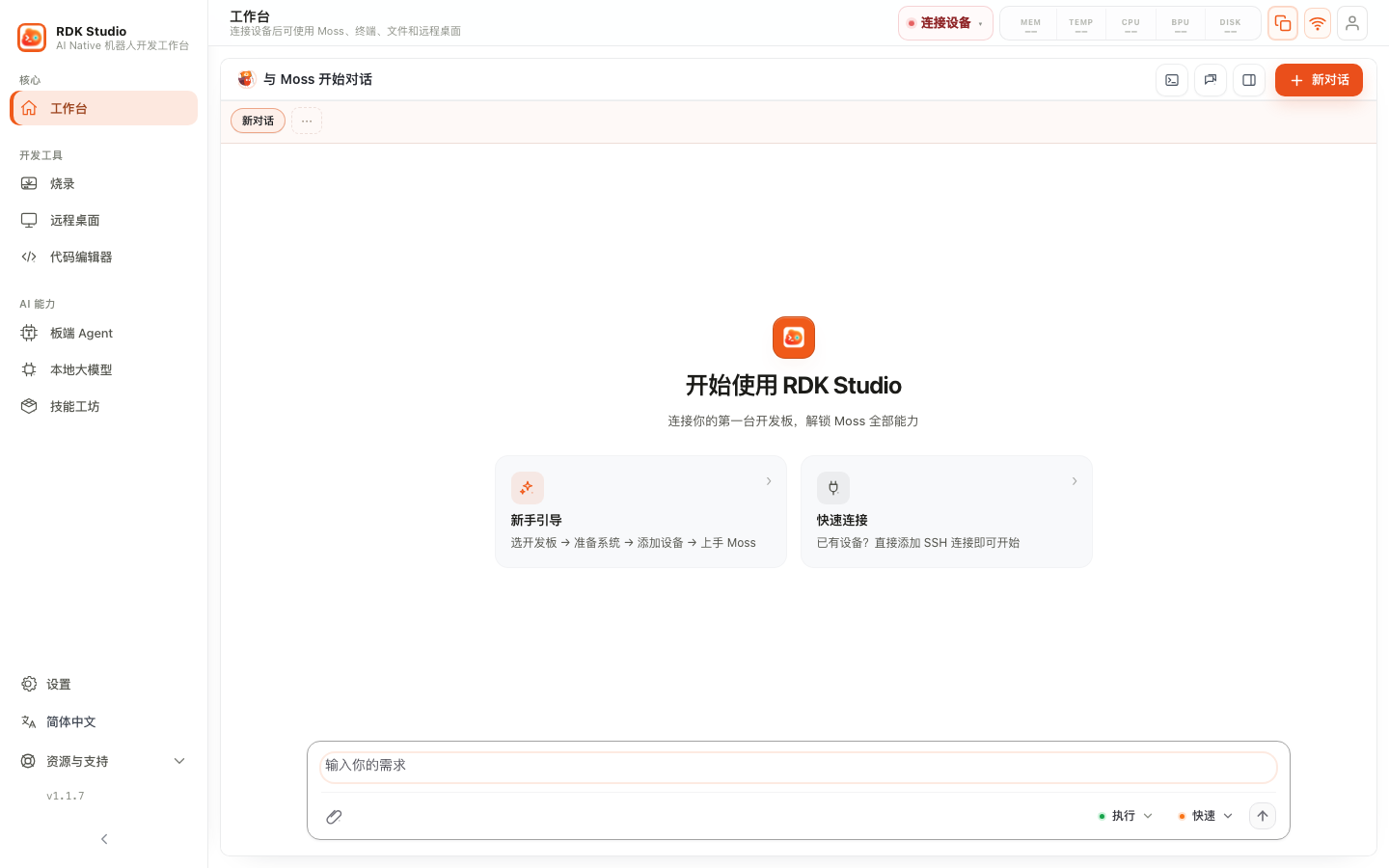The image size is (1389, 868).
Task: Open the 快速连接 quick connect card
Action: coord(946,511)
